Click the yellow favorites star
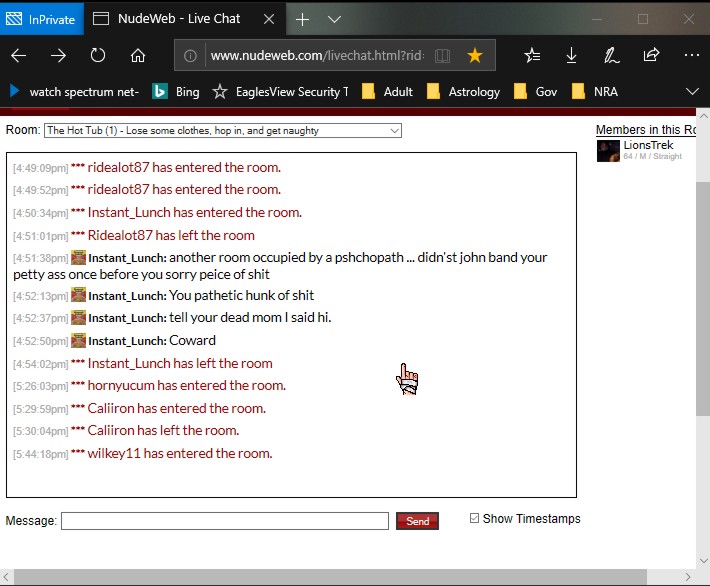This screenshot has height=586, width=710. click(x=475, y=56)
